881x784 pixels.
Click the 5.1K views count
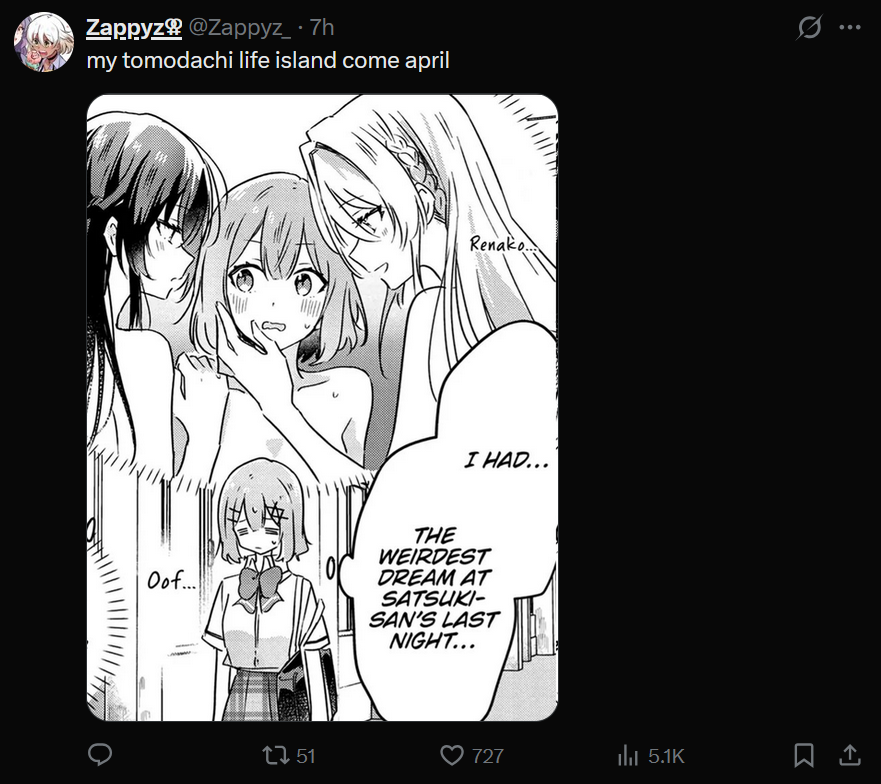pos(666,756)
